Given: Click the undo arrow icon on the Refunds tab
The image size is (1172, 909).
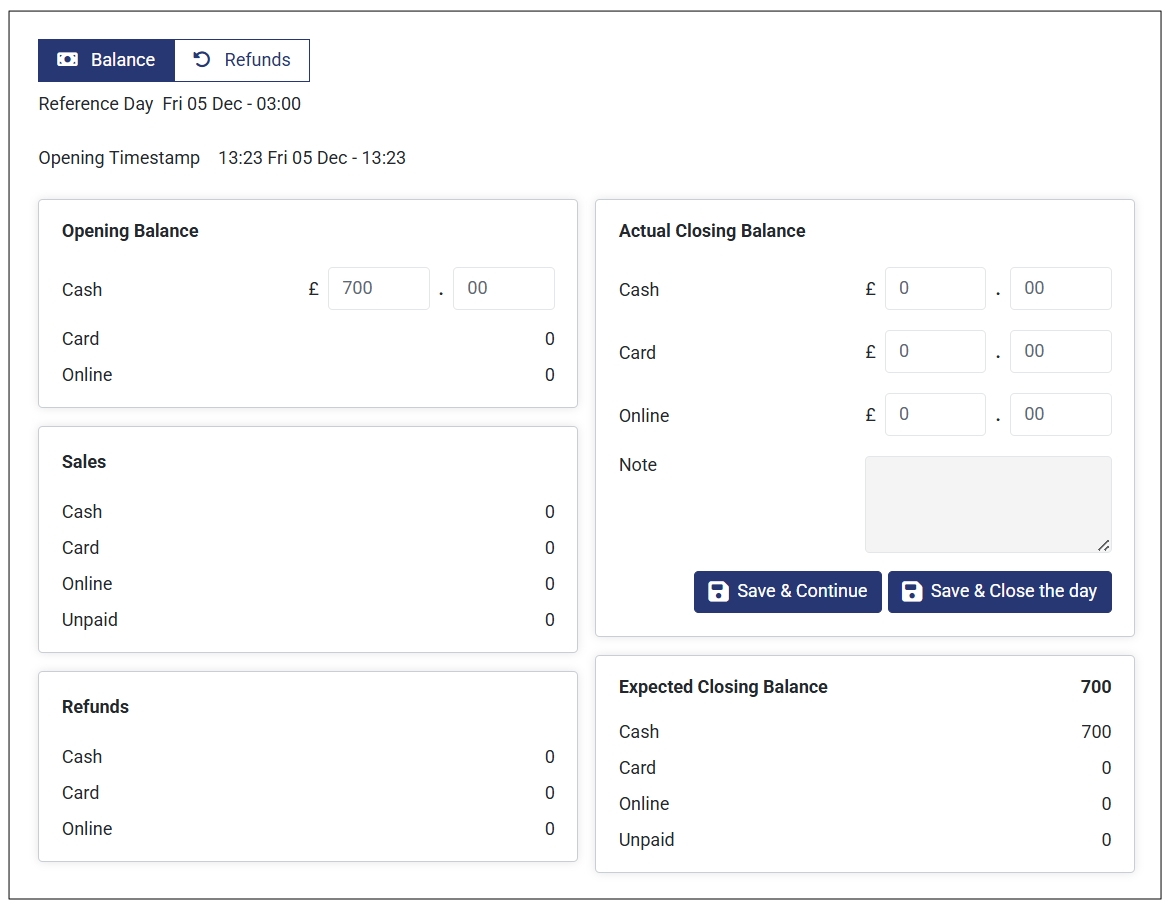Looking at the screenshot, I should [x=202, y=60].
